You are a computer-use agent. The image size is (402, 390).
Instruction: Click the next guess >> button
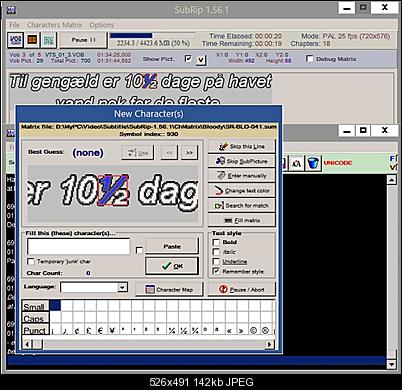(x=189, y=153)
